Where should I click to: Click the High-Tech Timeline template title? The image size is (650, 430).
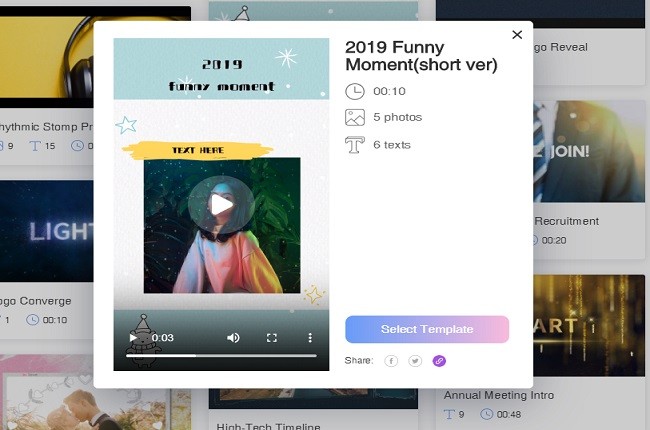point(263,425)
